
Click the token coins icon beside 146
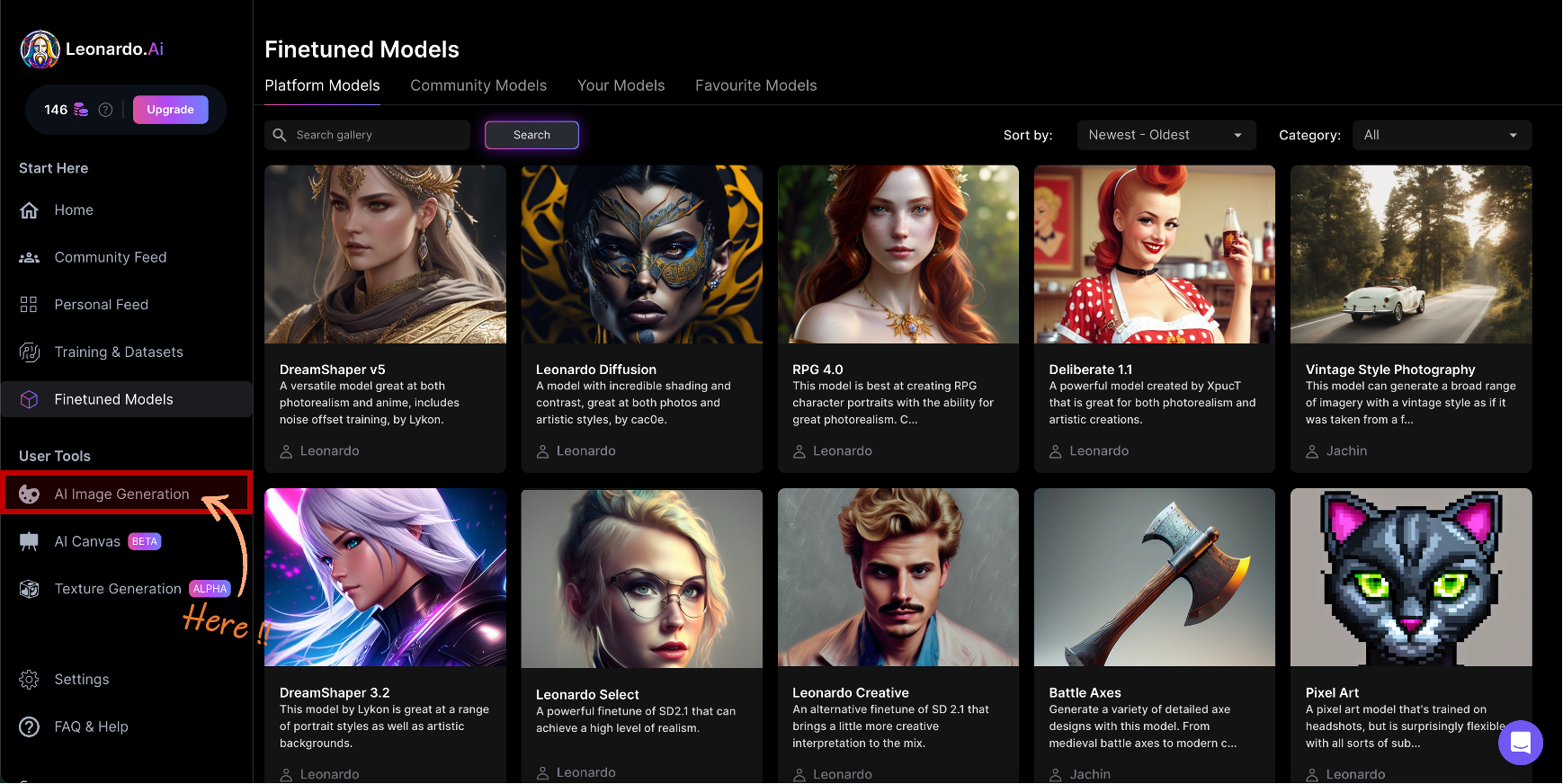pyautogui.click(x=81, y=110)
